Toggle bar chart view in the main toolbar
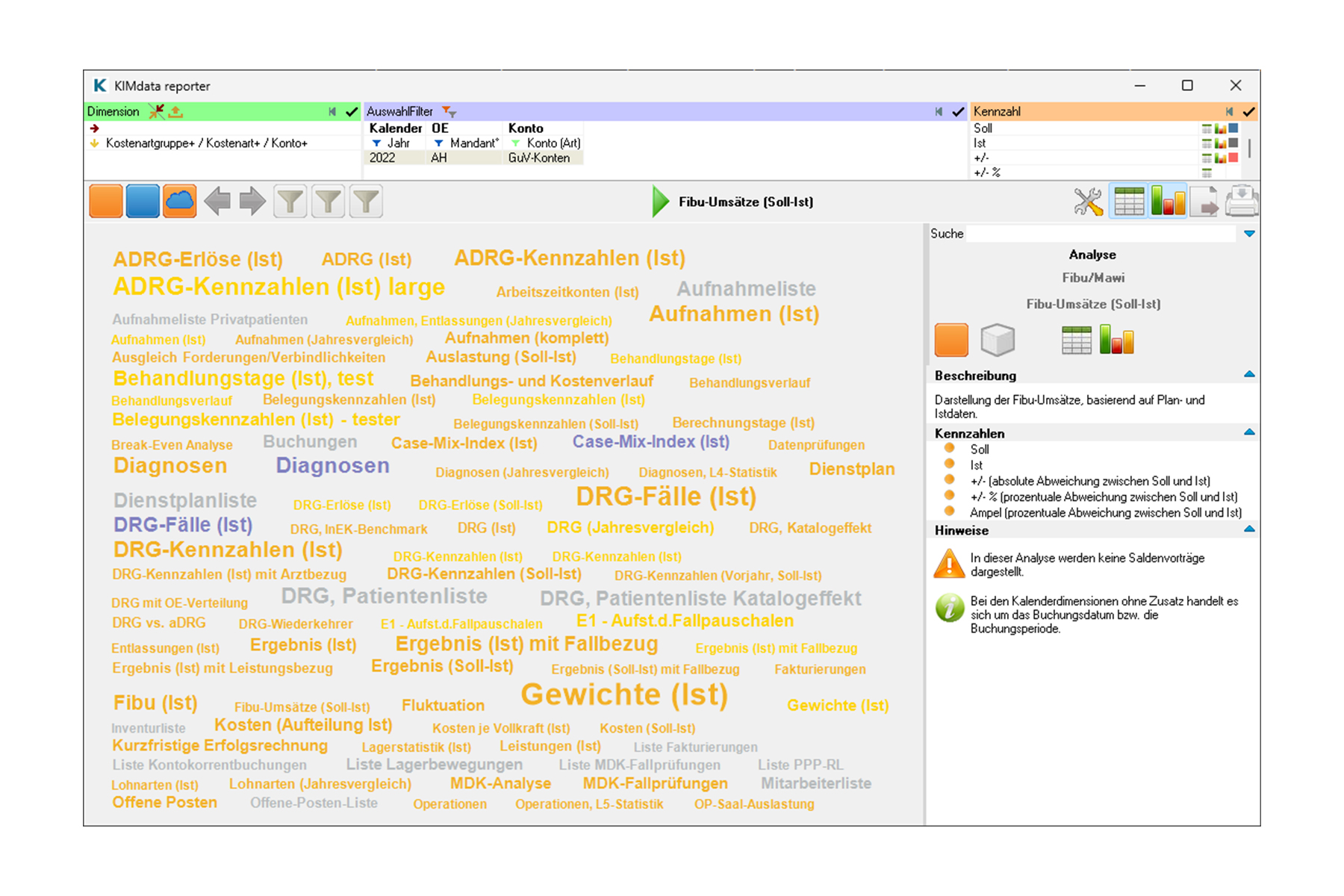 point(1167,202)
